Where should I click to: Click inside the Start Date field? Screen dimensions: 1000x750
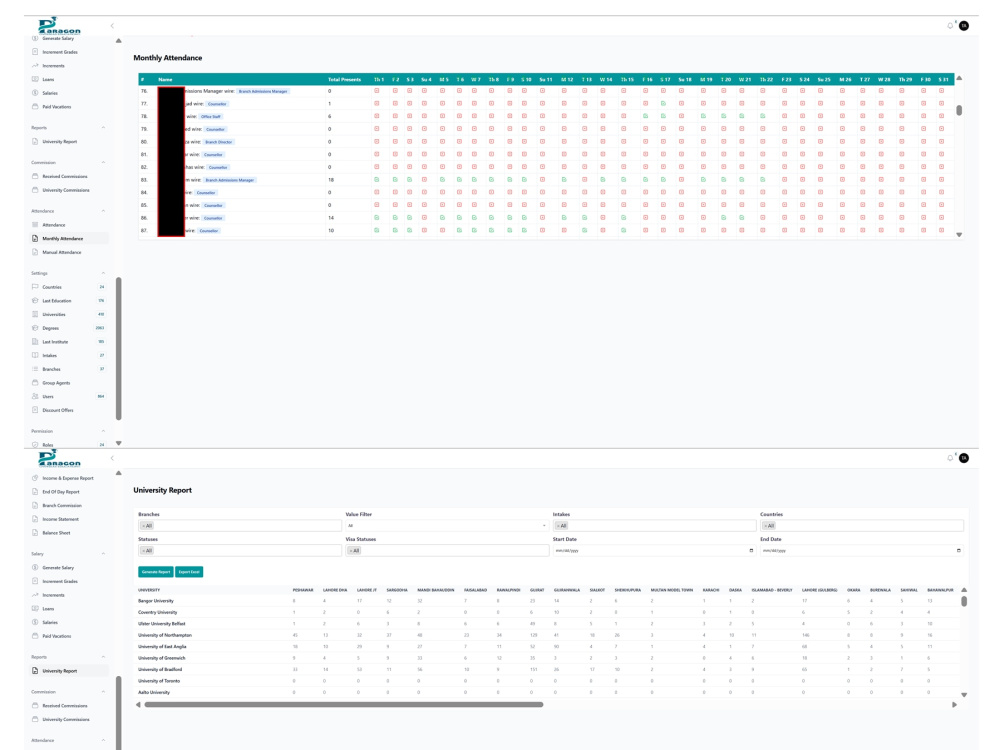[x=654, y=550]
